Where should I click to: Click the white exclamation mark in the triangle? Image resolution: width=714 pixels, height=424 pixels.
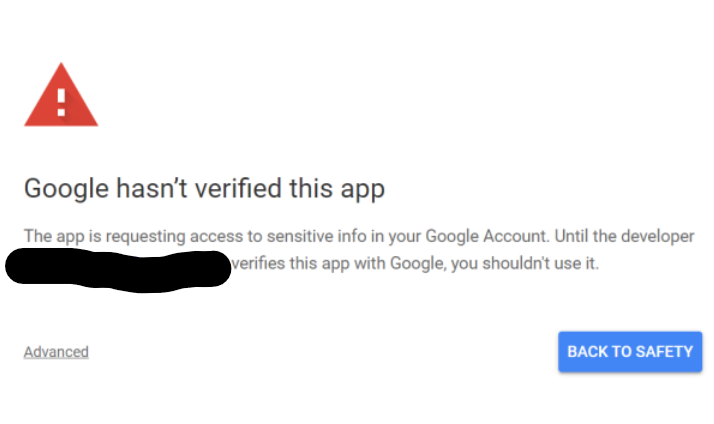pyautogui.click(x=61, y=102)
